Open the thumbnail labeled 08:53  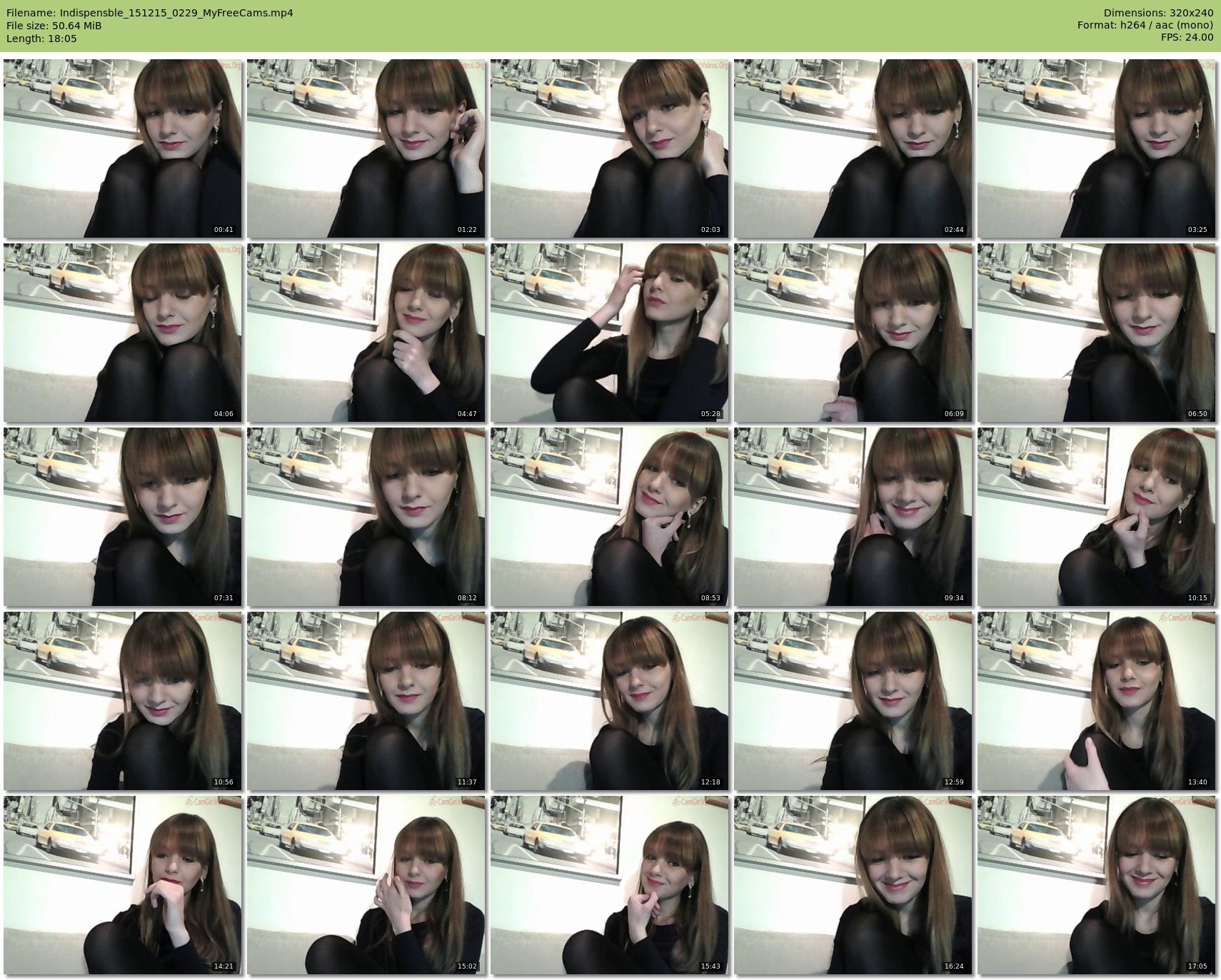(609, 517)
